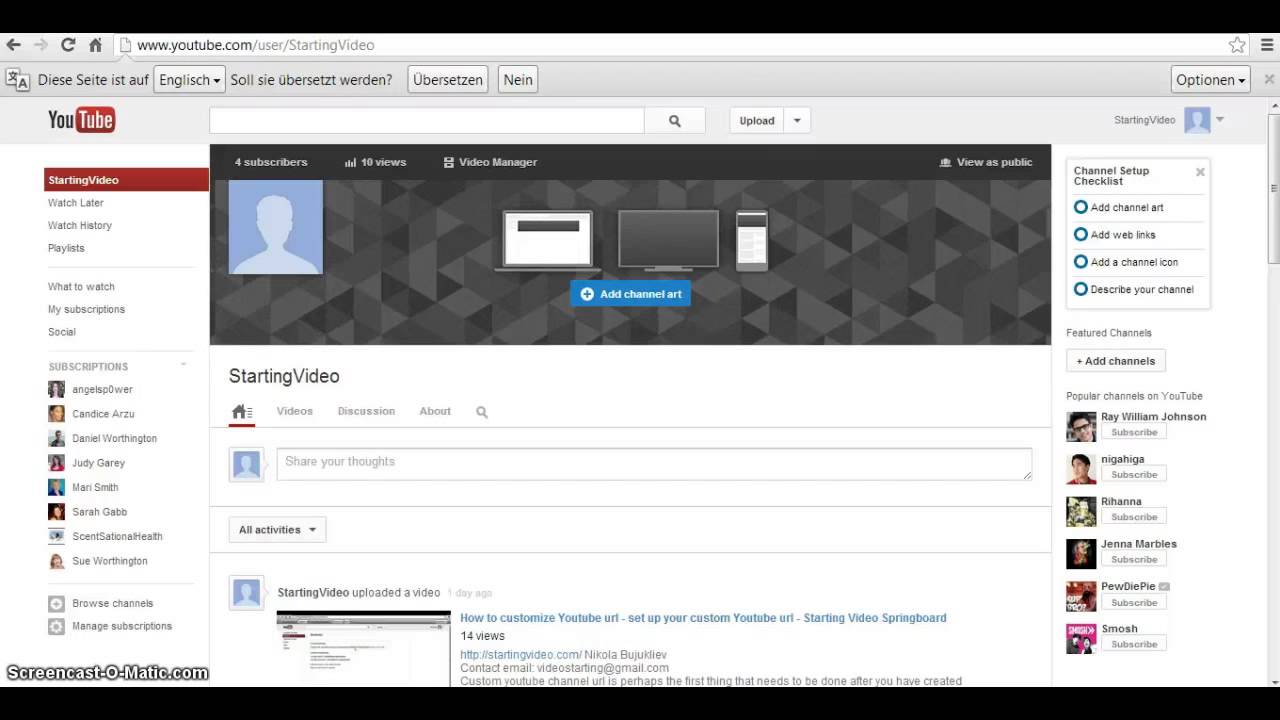Open the All activities dropdown
The height and width of the screenshot is (720, 1280).
(x=277, y=529)
